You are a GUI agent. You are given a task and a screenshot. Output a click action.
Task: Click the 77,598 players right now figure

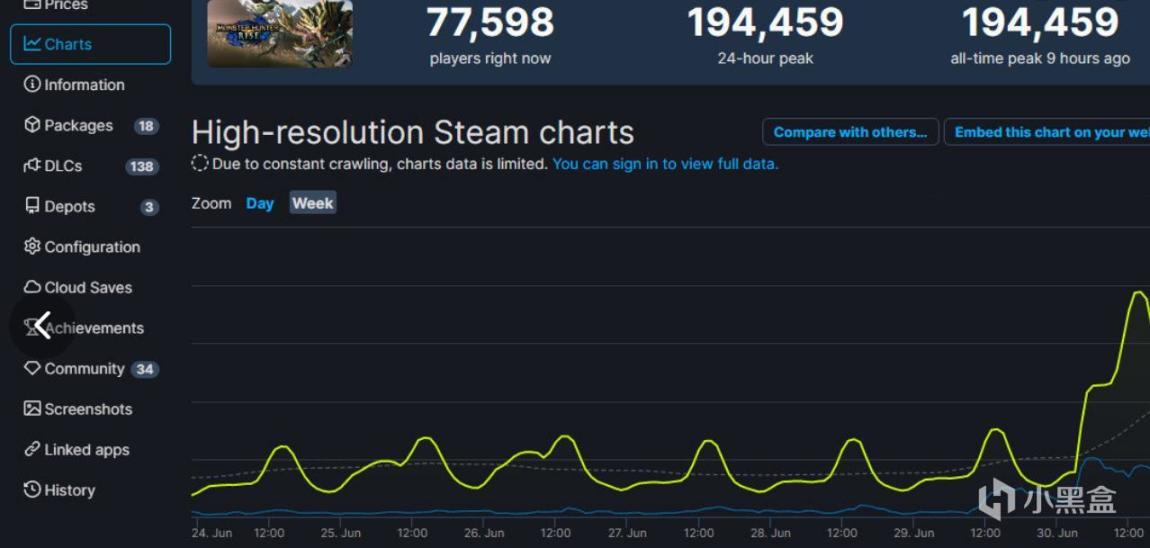tap(490, 23)
